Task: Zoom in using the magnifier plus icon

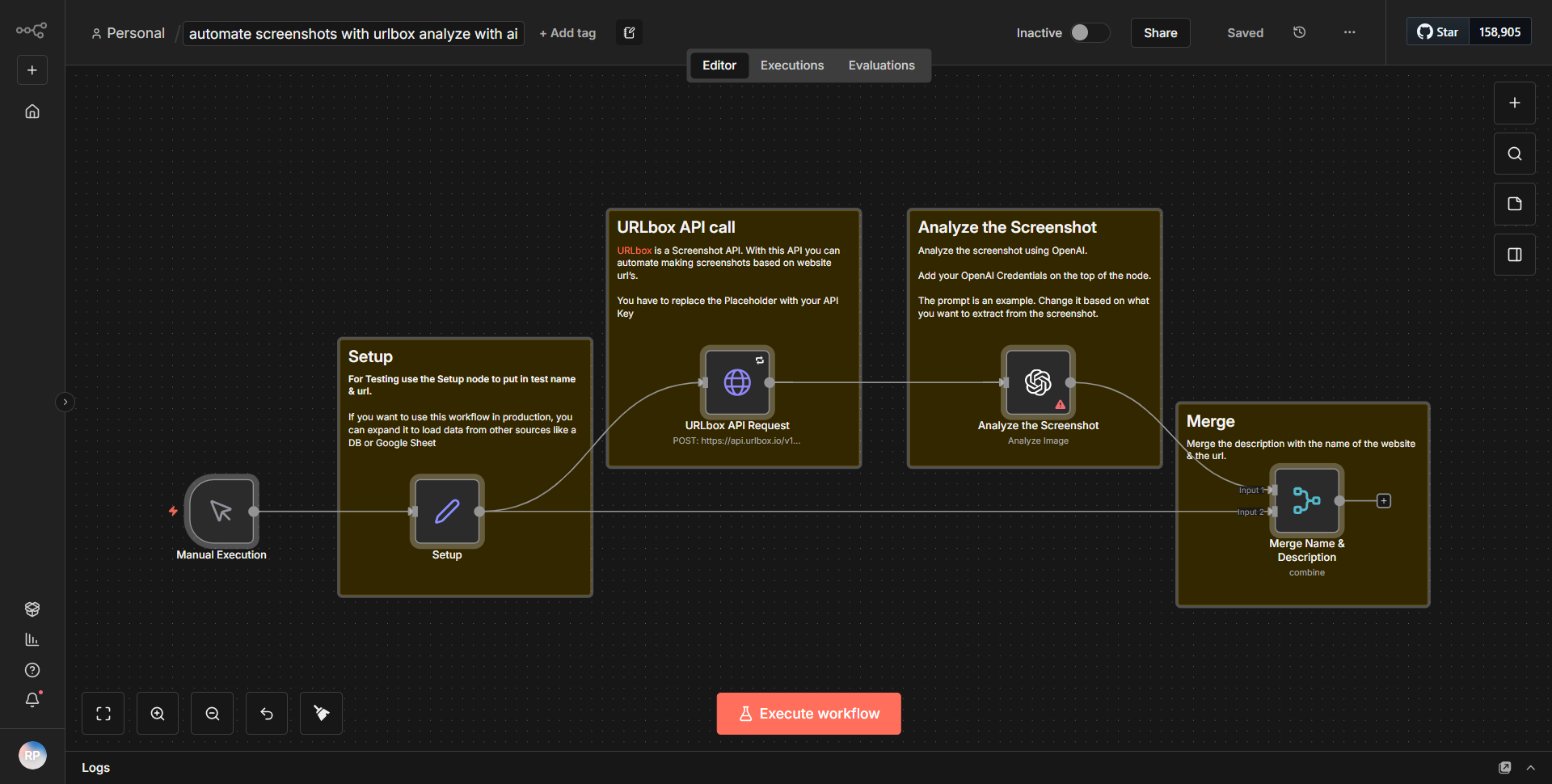Action: click(157, 713)
